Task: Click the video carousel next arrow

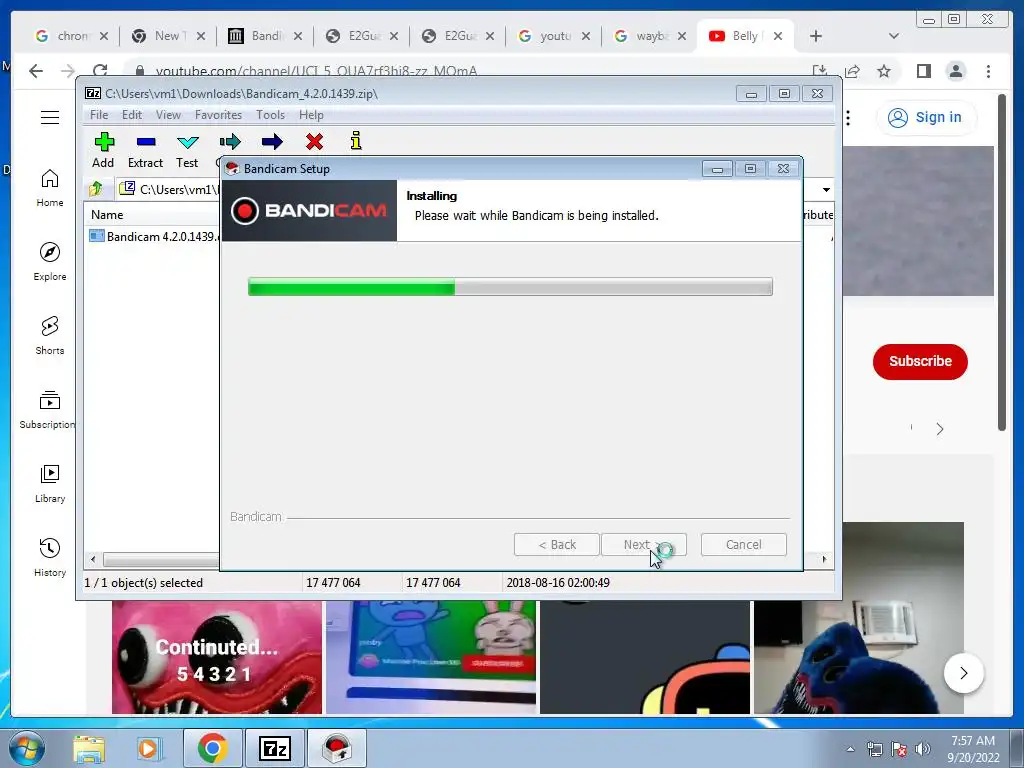Action: click(x=963, y=673)
